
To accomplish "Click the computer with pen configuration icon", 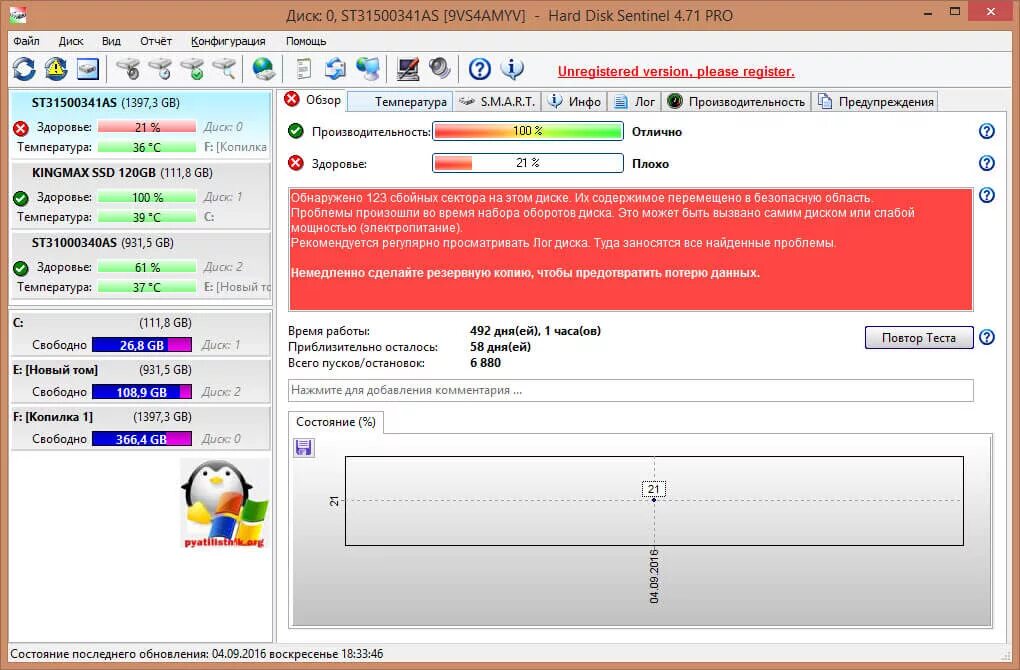I will coord(408,69).
